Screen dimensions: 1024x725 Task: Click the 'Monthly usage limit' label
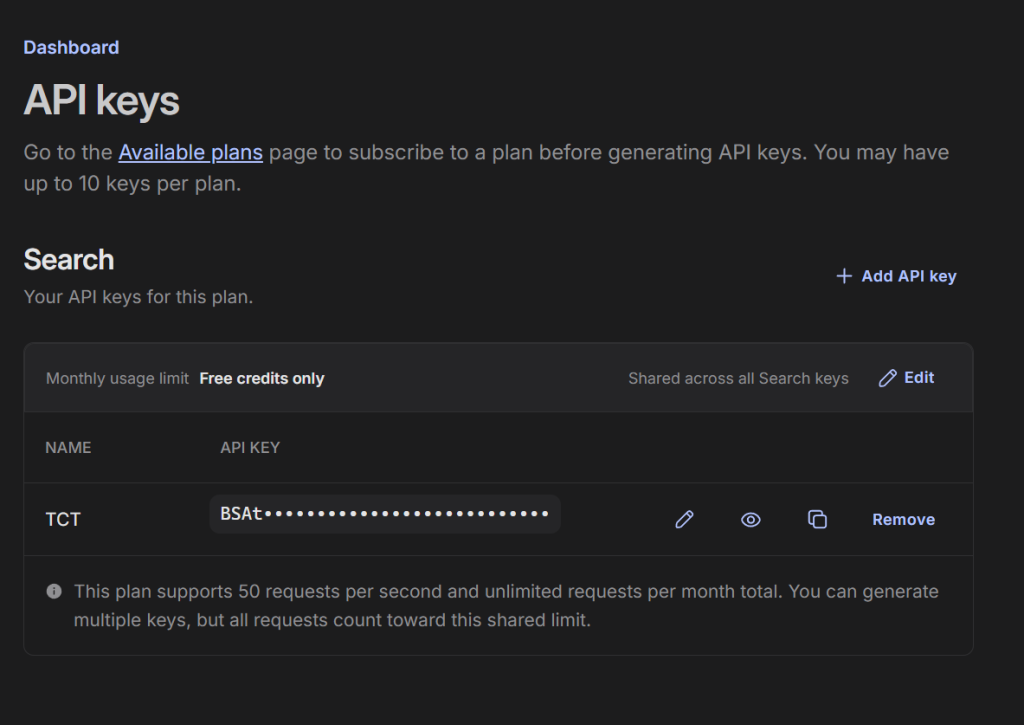pos(118,379)
